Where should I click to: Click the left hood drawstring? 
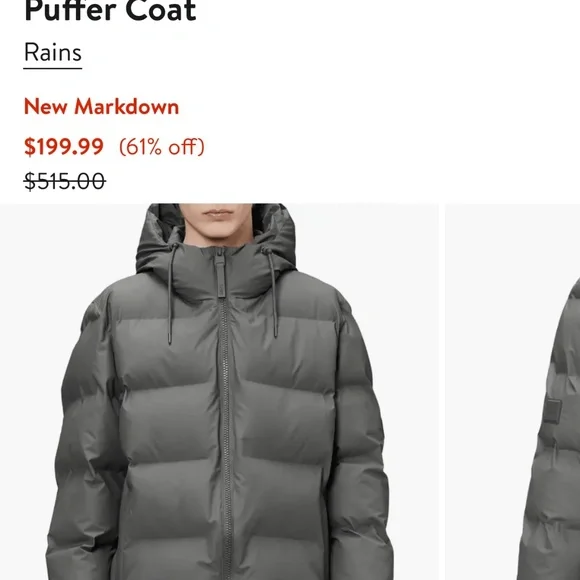click(x=171, y=294)
